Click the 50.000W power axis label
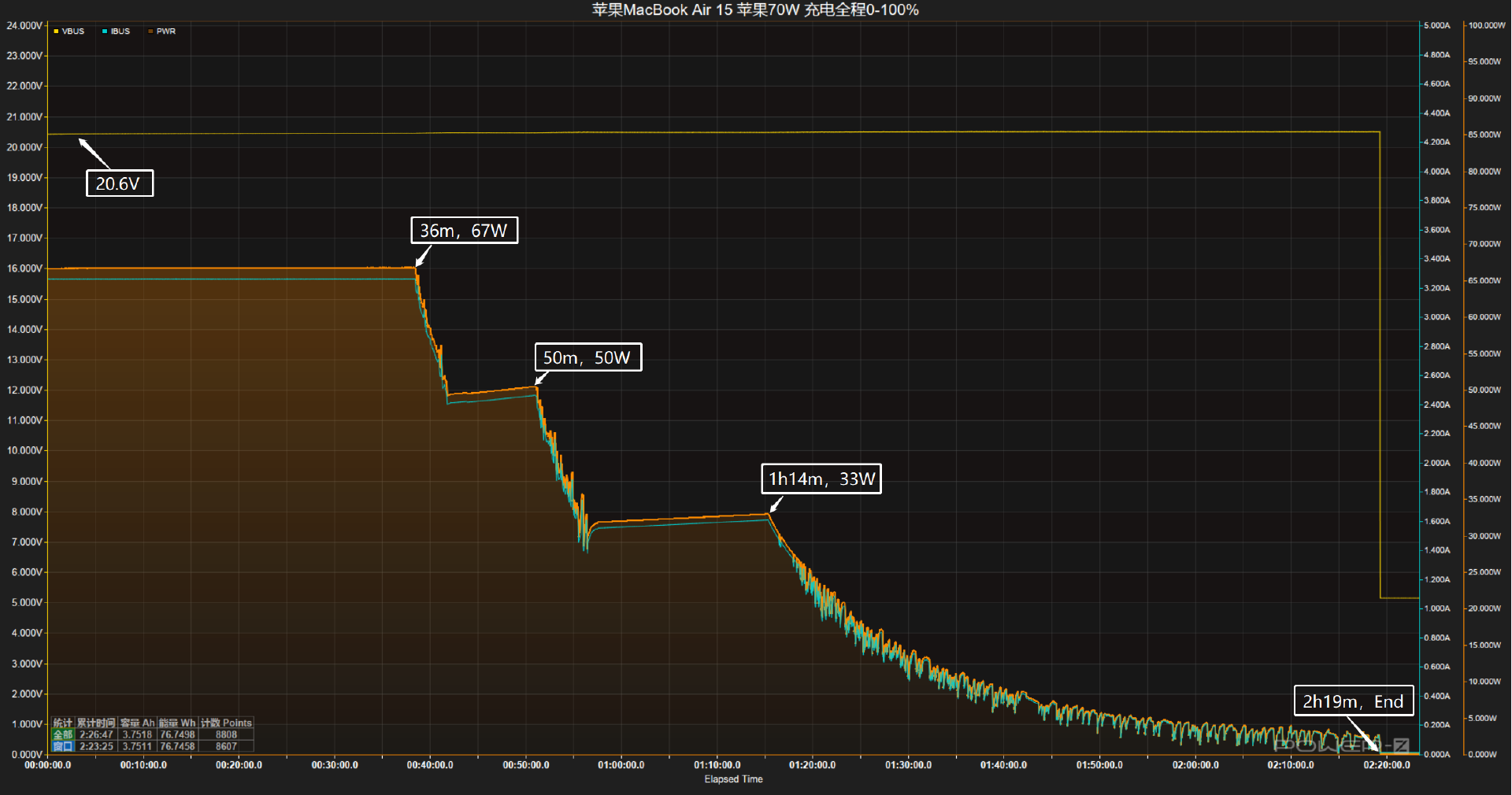Screen dimensions: 1512x795 click(1484, 390)
